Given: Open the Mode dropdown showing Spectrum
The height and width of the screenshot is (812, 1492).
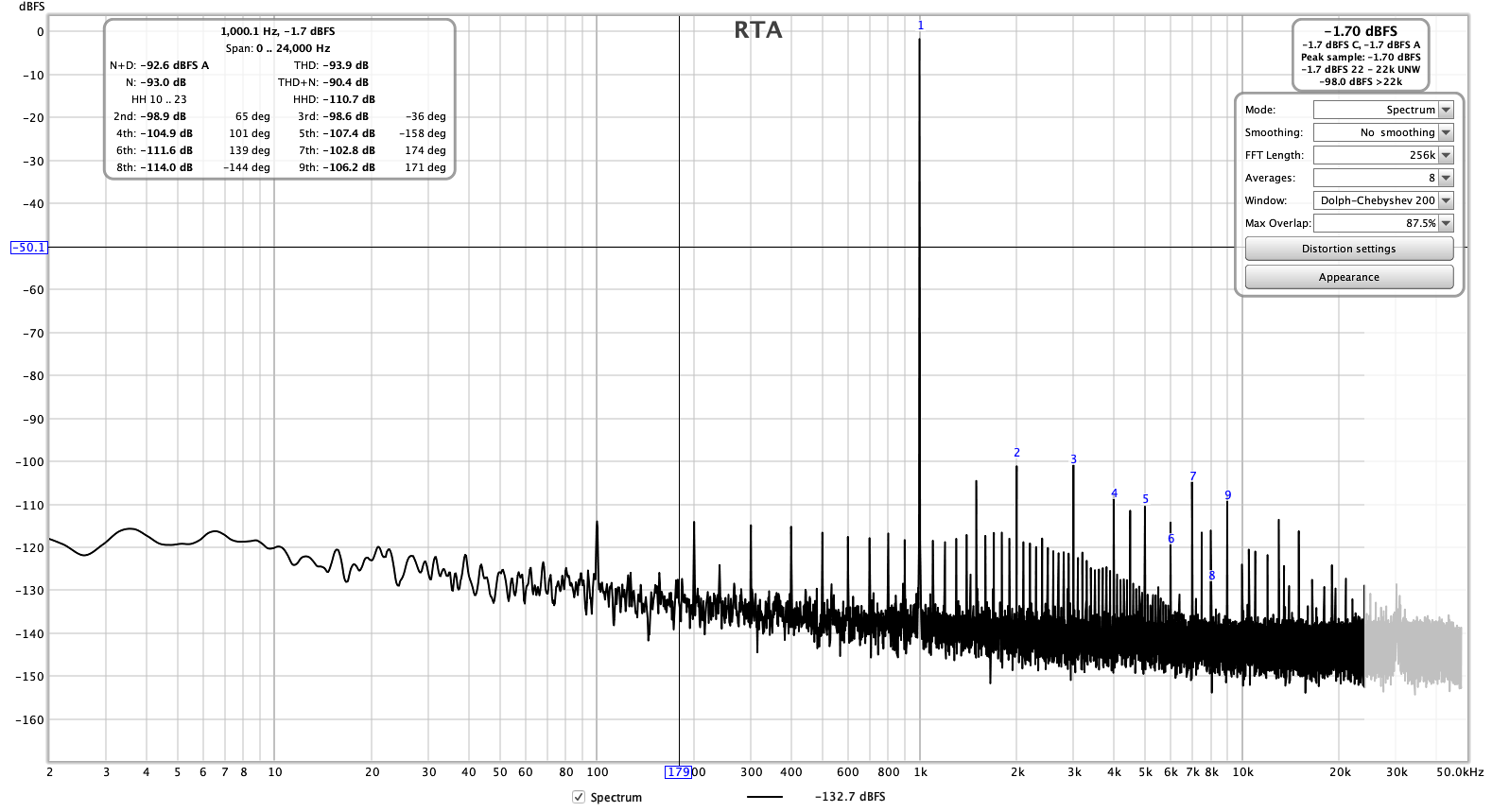Looking at the screenshot, I should click(x=1382, y=110).
